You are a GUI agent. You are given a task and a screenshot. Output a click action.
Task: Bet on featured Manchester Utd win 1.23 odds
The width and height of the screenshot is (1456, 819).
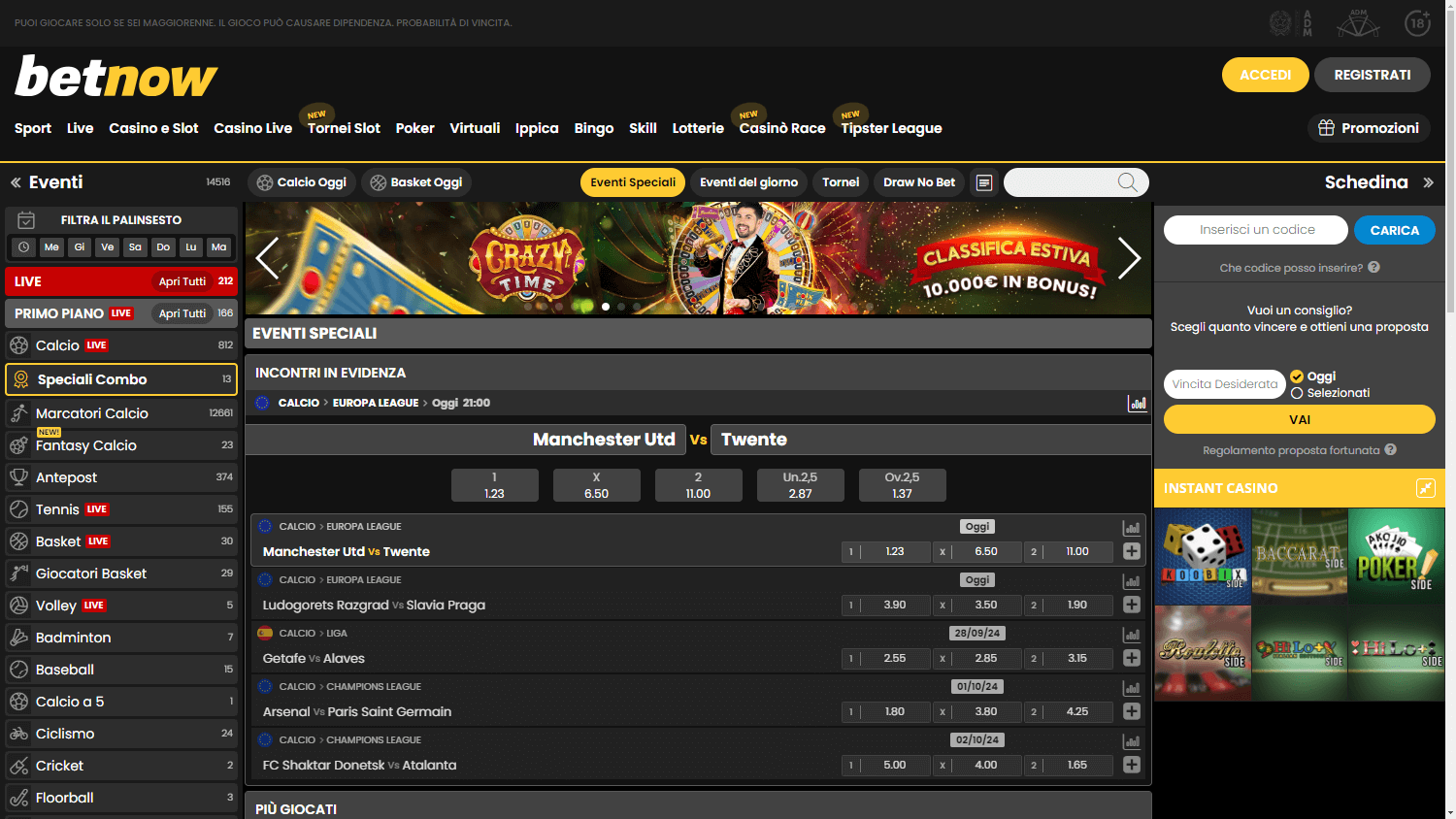coord(495,485)
